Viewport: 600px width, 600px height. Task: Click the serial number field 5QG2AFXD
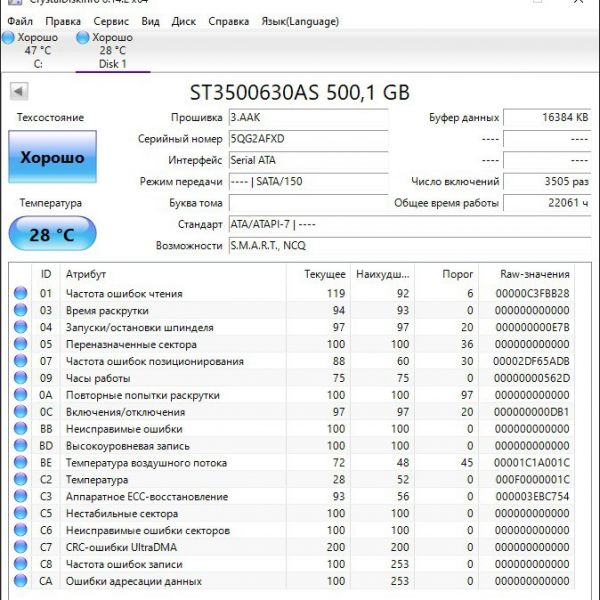(x=308, y=139)
